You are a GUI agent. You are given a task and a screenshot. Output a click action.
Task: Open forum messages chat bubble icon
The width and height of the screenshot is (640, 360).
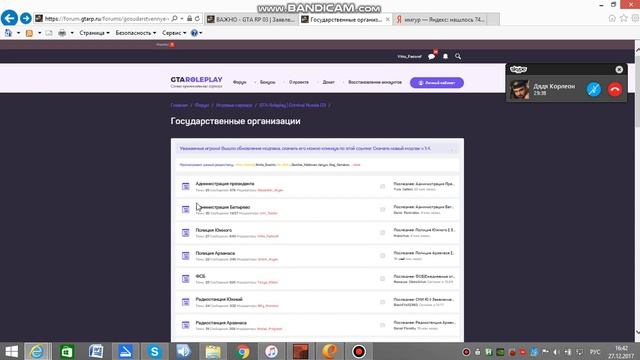(x=431, y=56)
